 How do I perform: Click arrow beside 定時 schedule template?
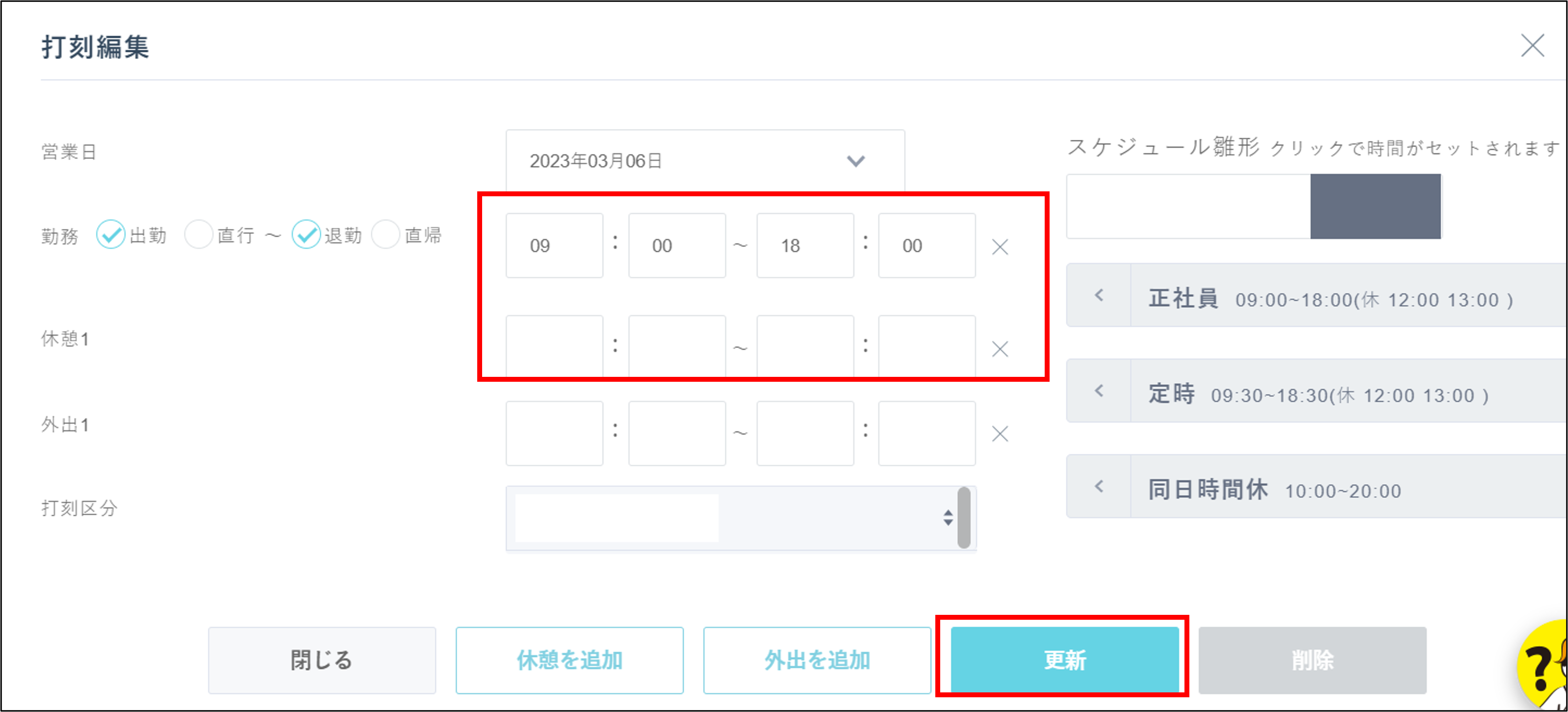tap(1099, 391)
